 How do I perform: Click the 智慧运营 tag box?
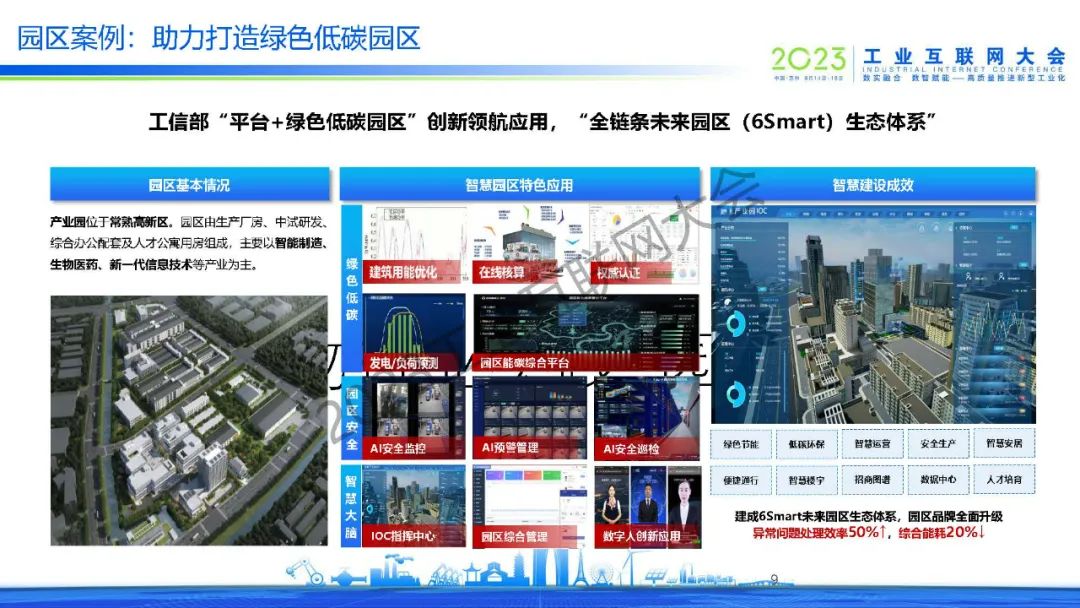coord(872,443)
